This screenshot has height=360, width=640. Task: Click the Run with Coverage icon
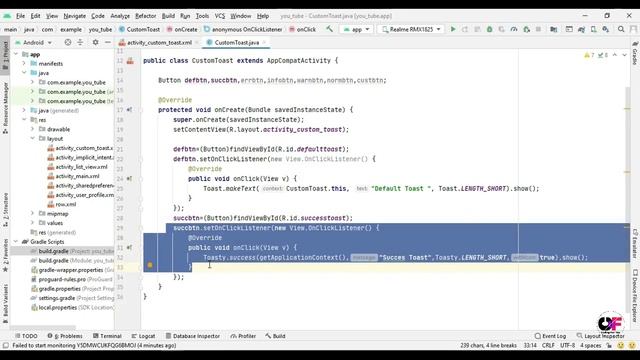(502, 29)
